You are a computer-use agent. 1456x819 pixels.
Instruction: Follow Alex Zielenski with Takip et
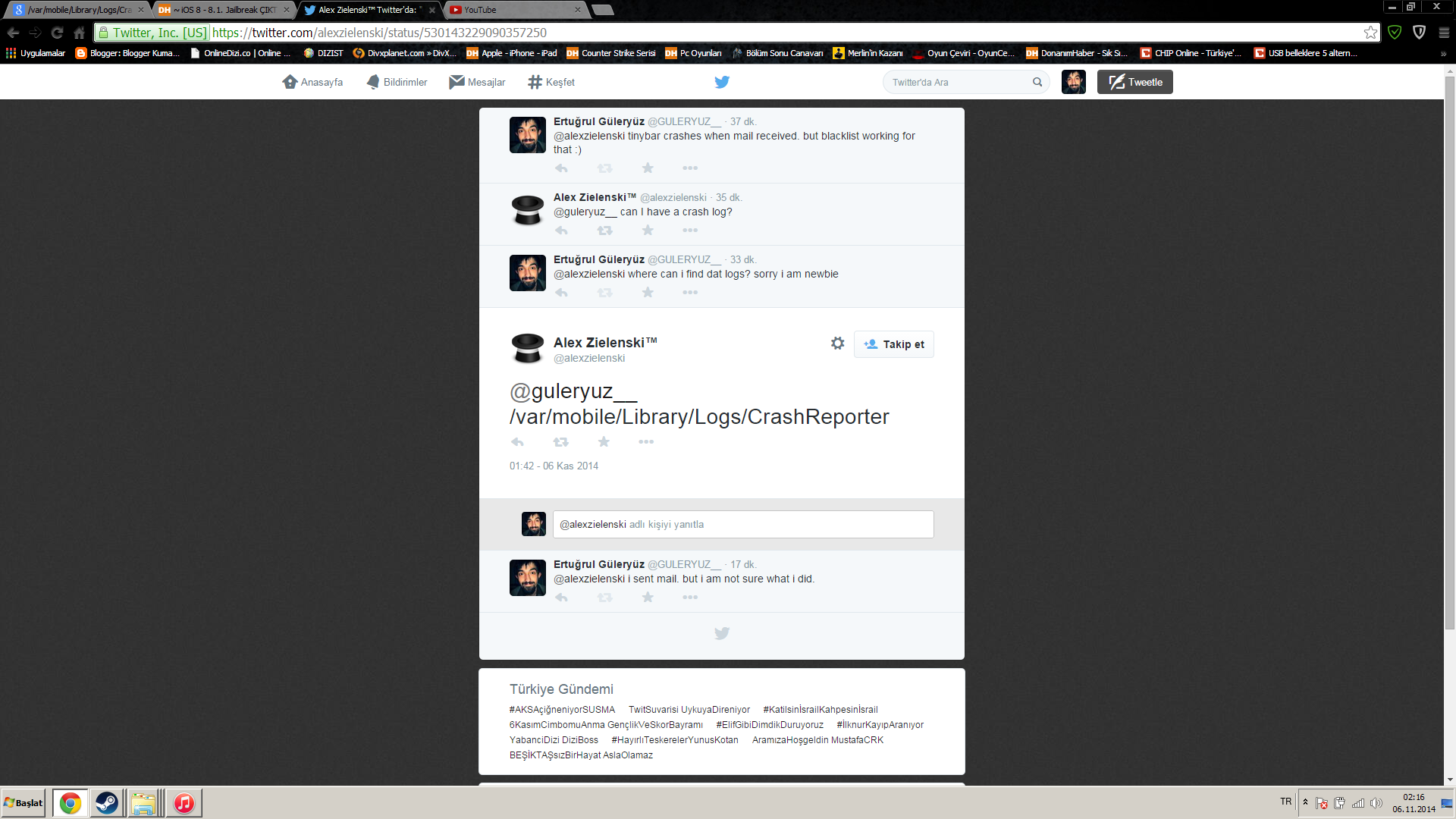tap(893, 344)
